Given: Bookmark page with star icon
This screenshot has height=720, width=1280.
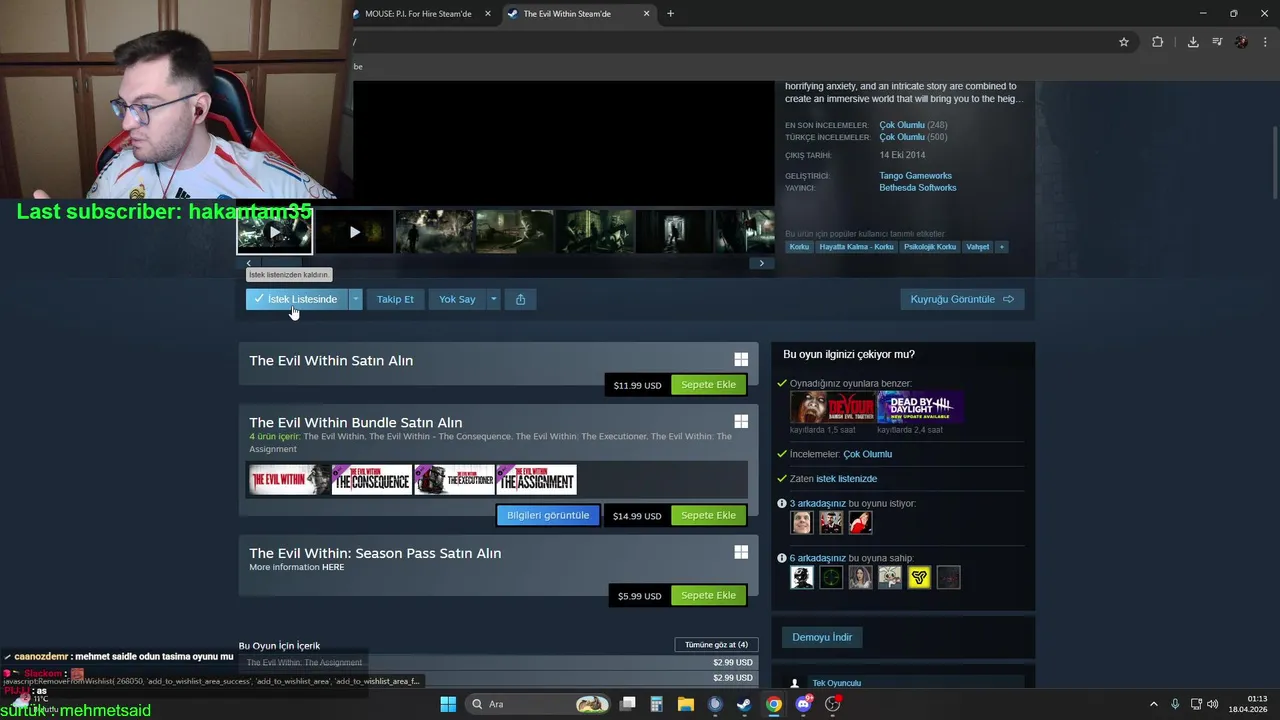Looking at the screenshot, I should click(x=1124, y=42).
